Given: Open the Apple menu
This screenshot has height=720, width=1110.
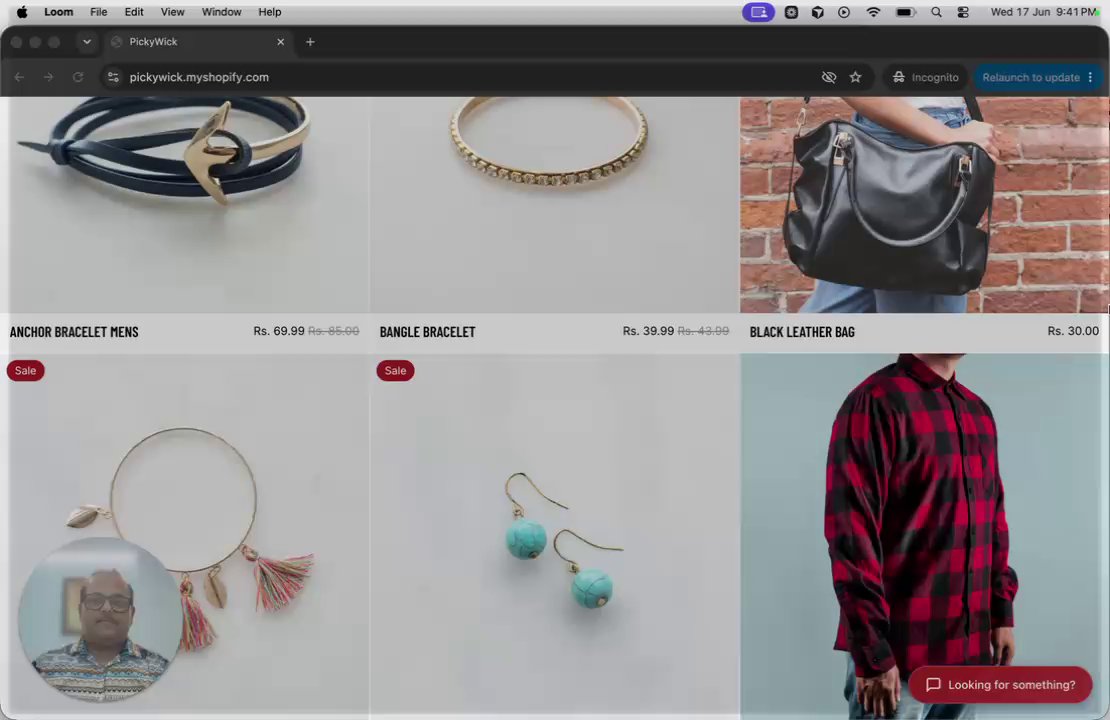Looking at the screenshot, I should (22, 12).
